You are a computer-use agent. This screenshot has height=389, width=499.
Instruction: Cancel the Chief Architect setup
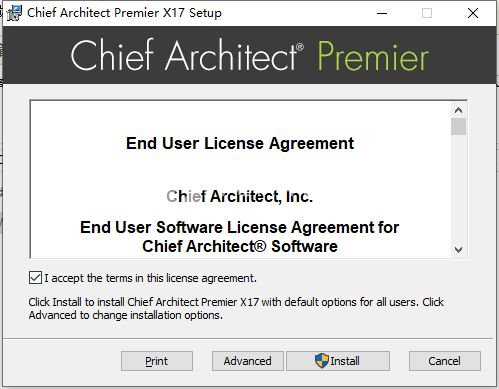point(445,361)
